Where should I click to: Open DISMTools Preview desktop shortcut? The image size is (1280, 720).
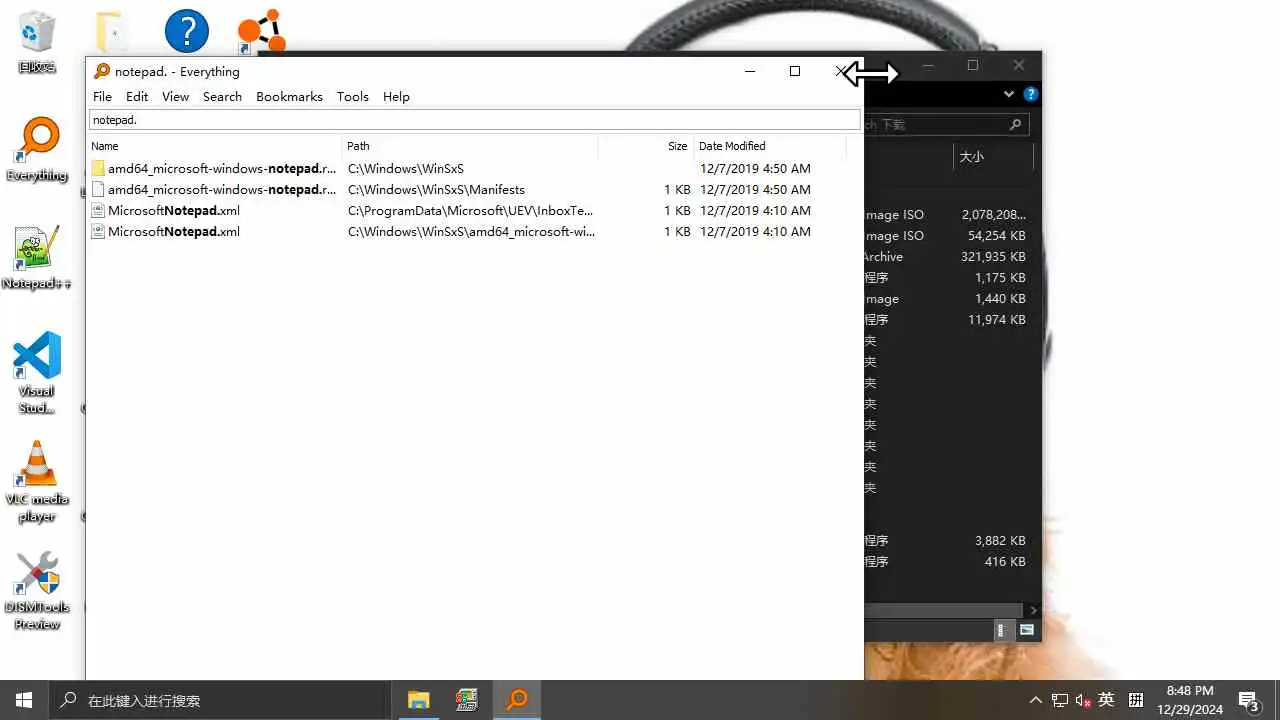pyautogui.click(x=37, y=590)
